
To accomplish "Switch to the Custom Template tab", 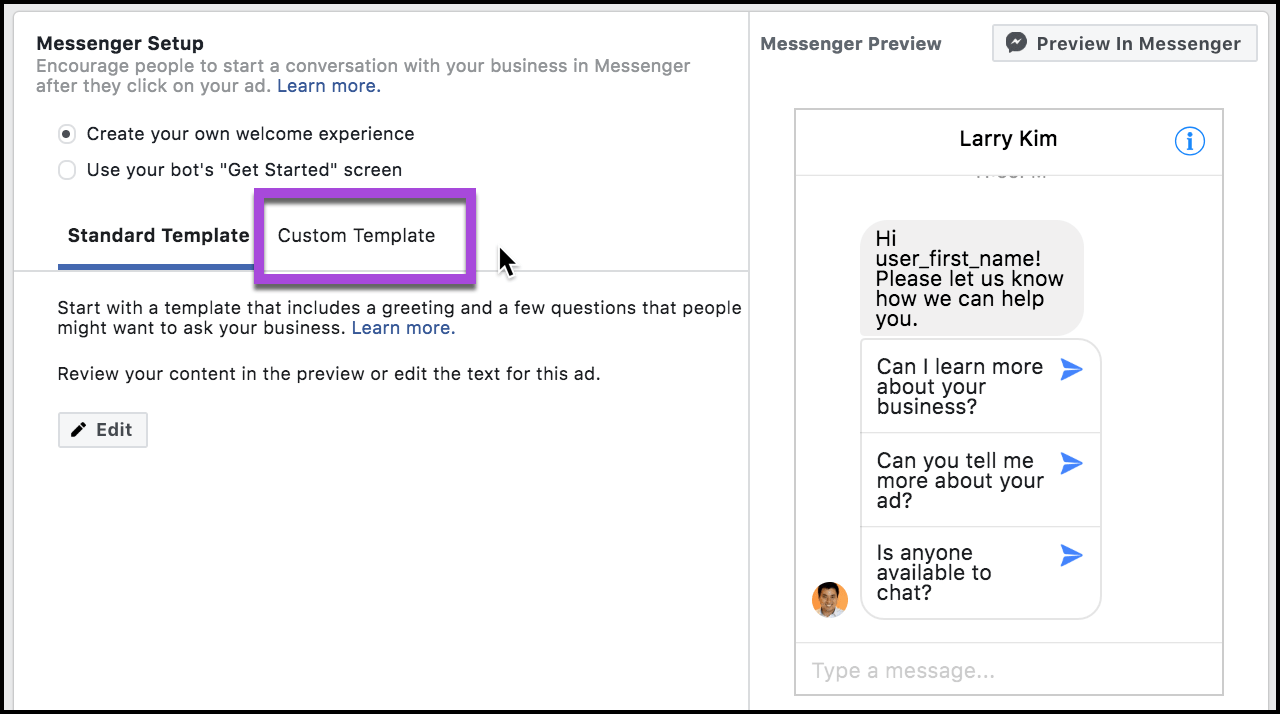I will pos(356,236).
